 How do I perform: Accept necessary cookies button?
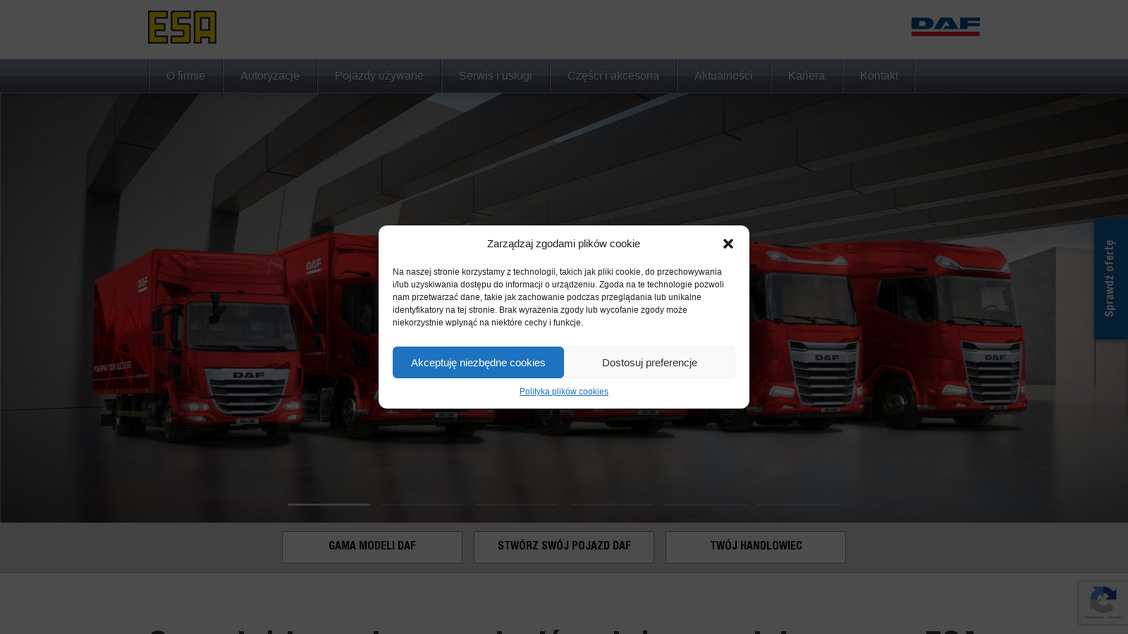tap(478, 363)
